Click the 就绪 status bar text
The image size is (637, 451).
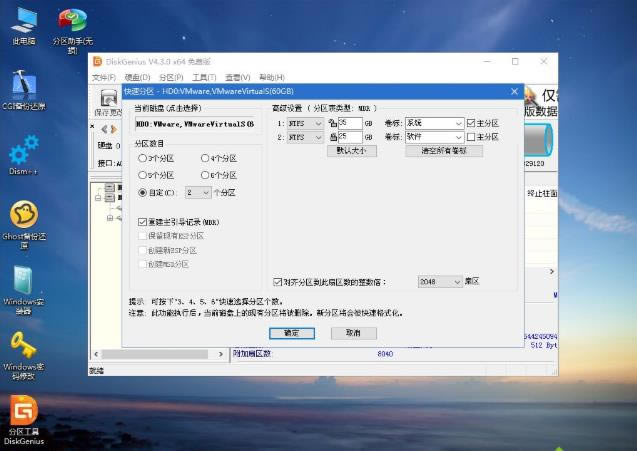[97, 371]
